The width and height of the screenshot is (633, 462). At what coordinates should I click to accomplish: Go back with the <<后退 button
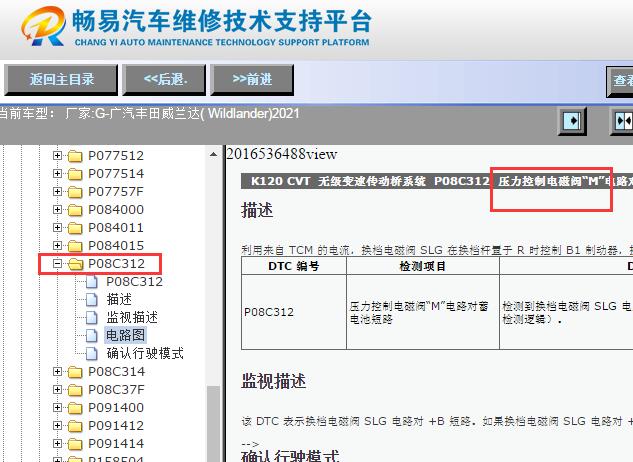(x=165, y=80)
